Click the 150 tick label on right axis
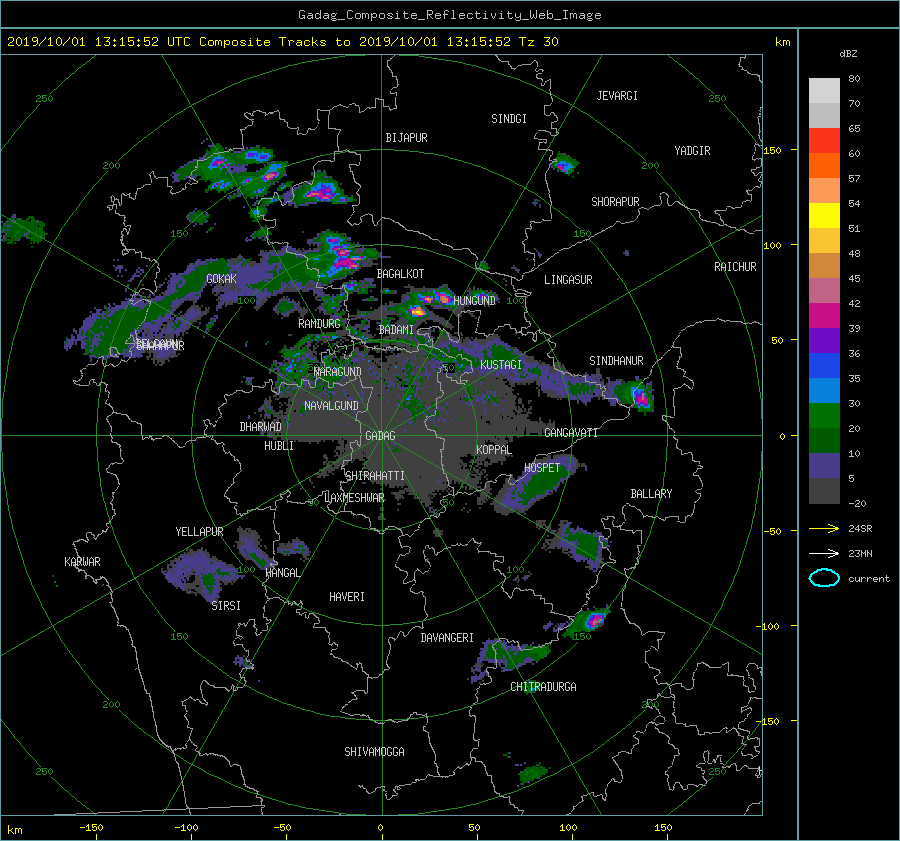This screenshot has width=900, height=841. [x=772, y=150]
